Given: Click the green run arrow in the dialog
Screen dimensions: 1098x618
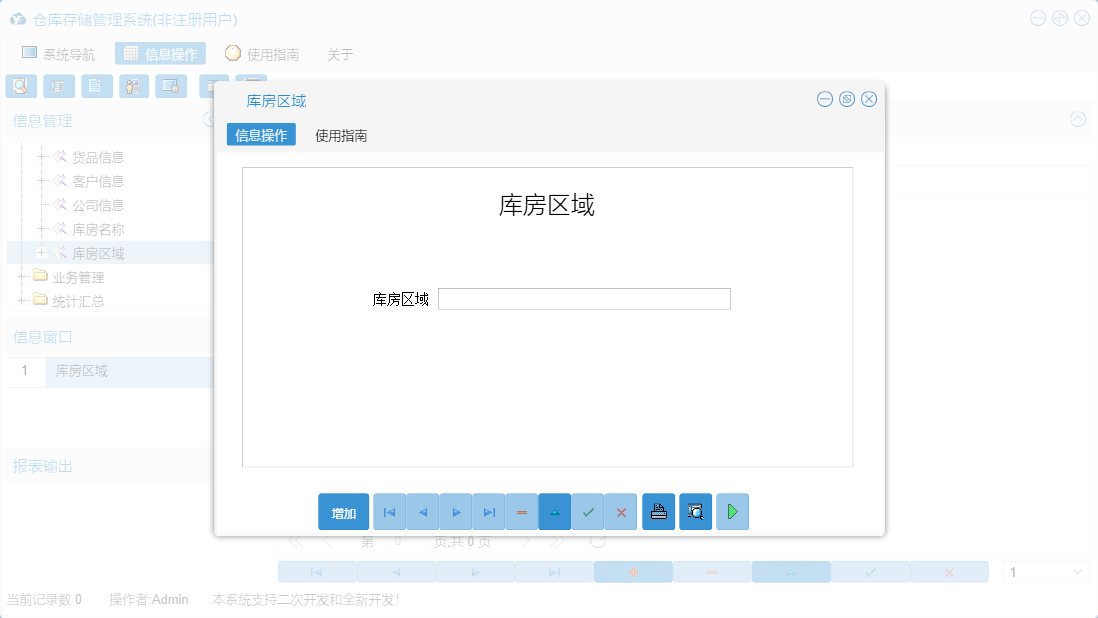Looking at the screenshot, I should (732, 511).
